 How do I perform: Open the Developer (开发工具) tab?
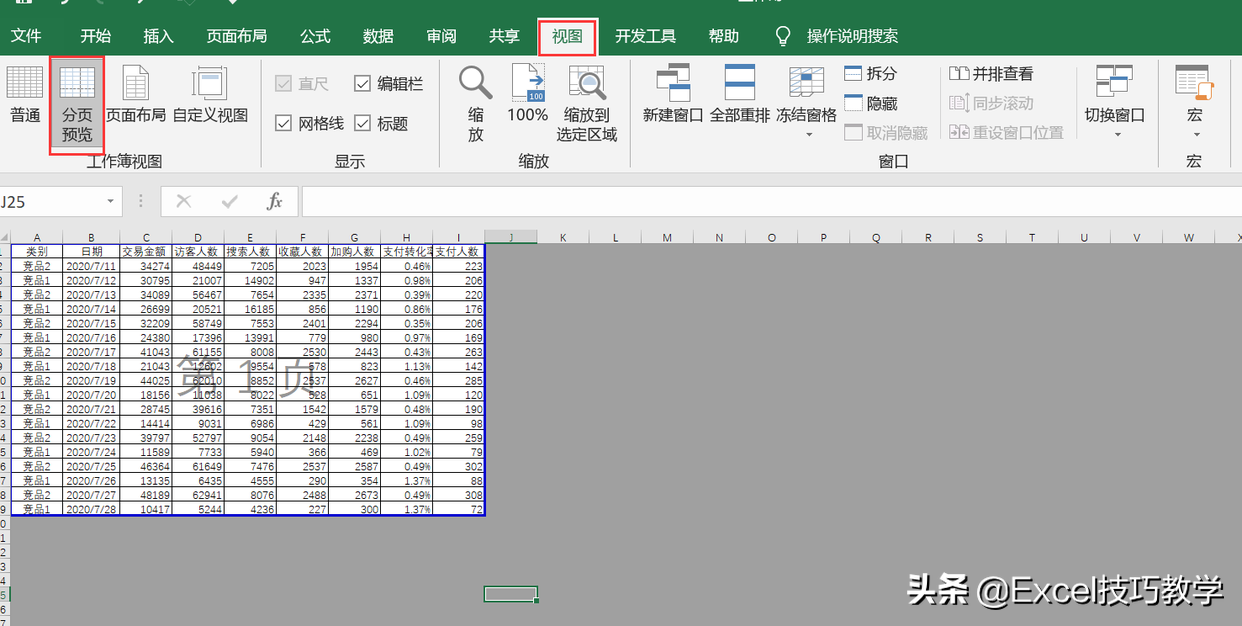(646, 36)
